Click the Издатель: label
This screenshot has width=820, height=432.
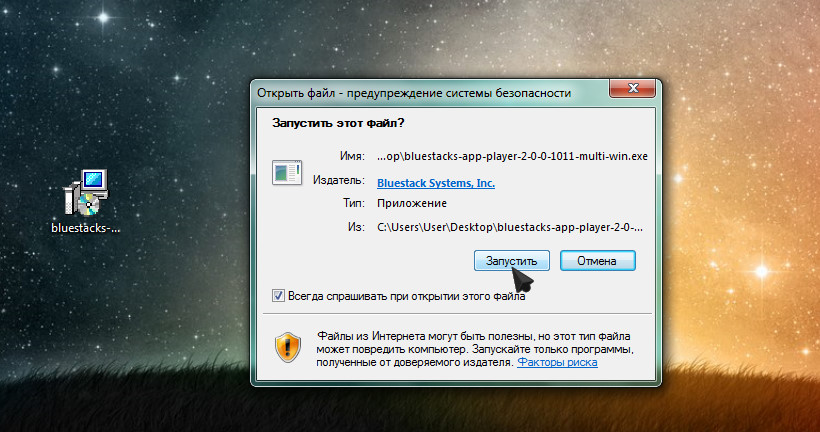pos(338,180)
